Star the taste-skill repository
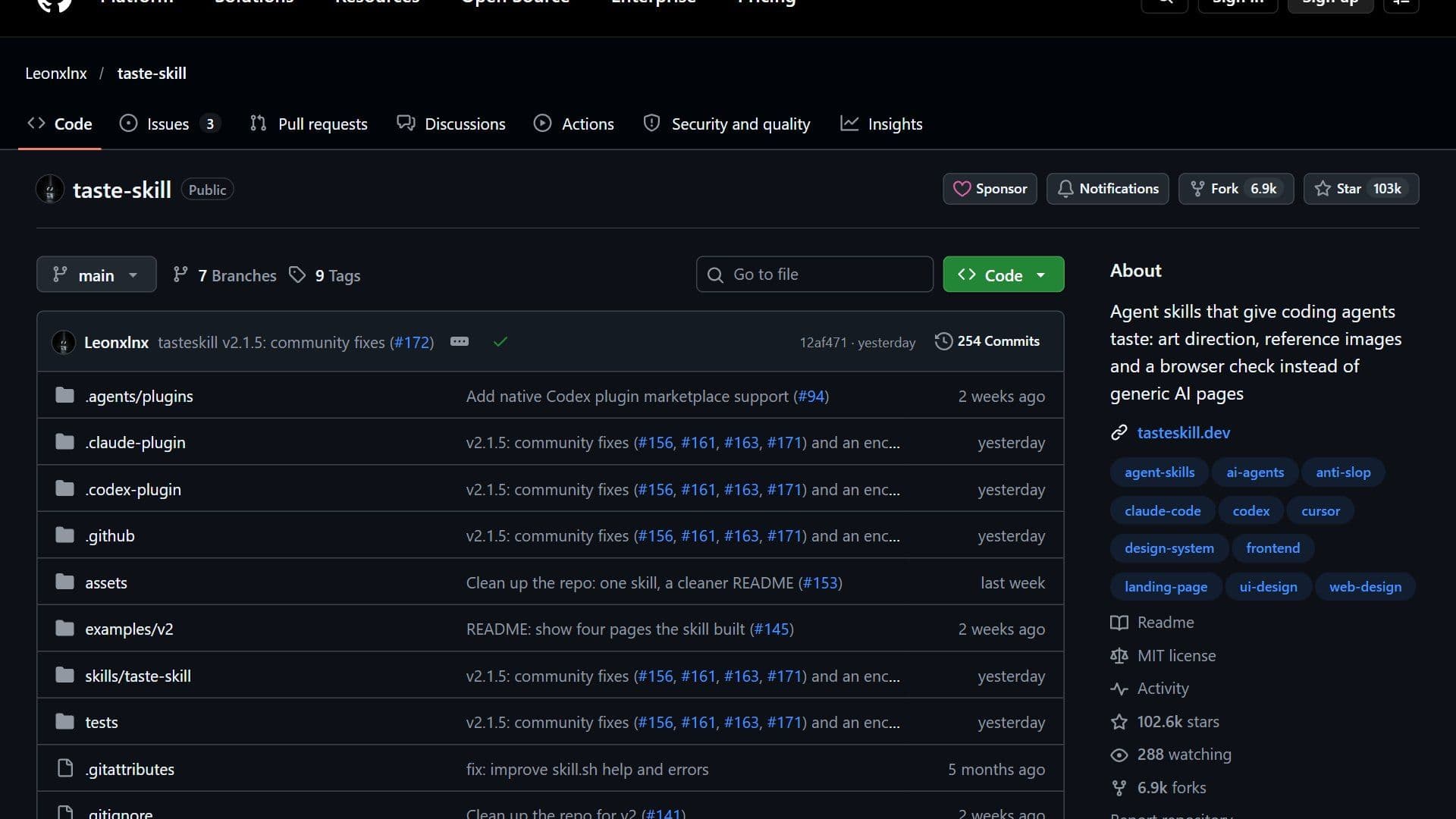The height and width of the screenshot is (819, 1456). point(1361,189)
